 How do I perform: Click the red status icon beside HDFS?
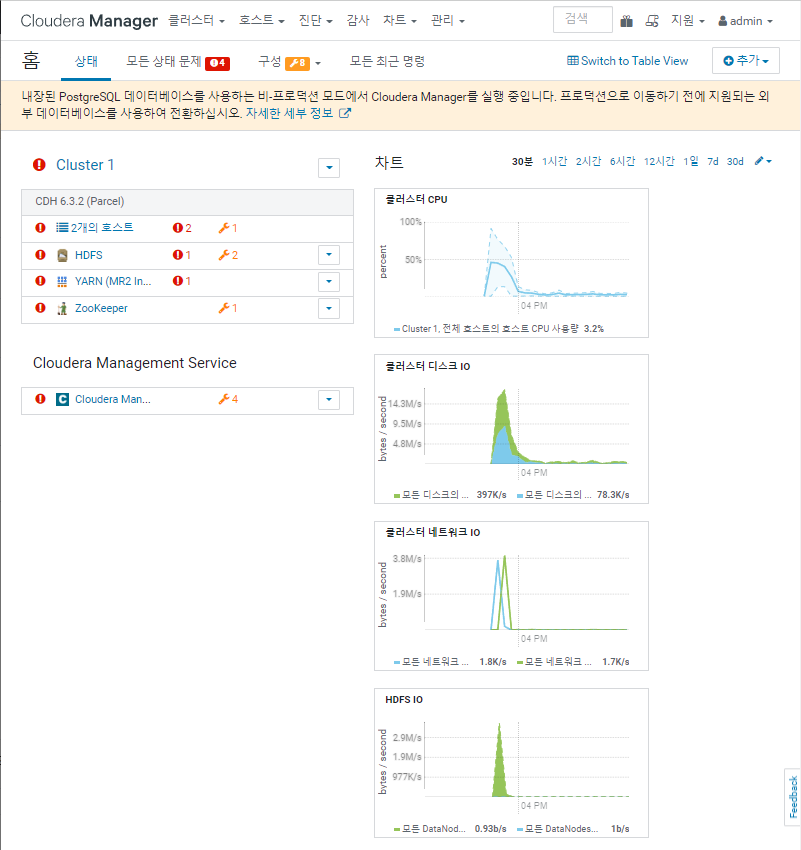click(40, 255)
